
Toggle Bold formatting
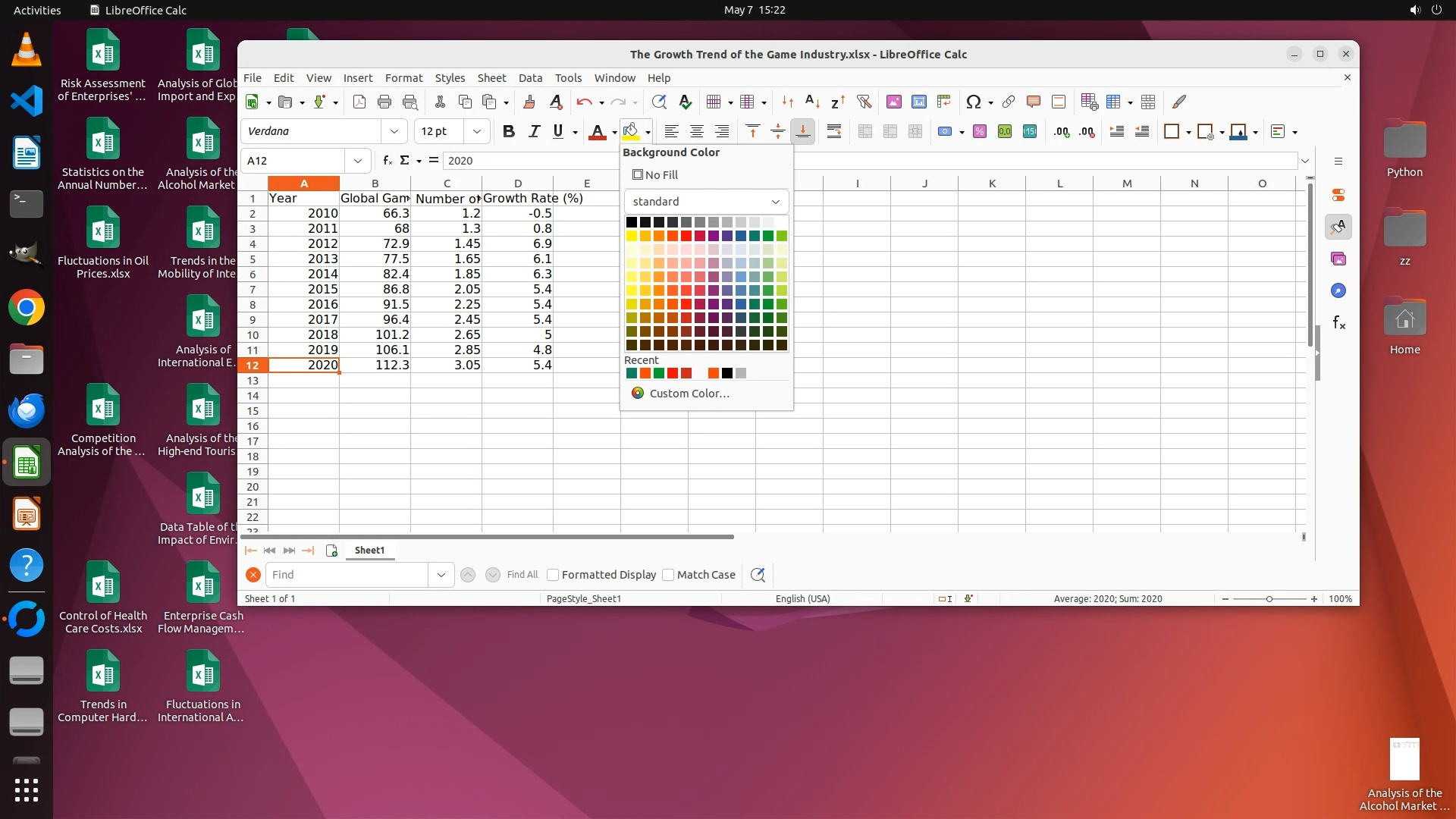509,131
